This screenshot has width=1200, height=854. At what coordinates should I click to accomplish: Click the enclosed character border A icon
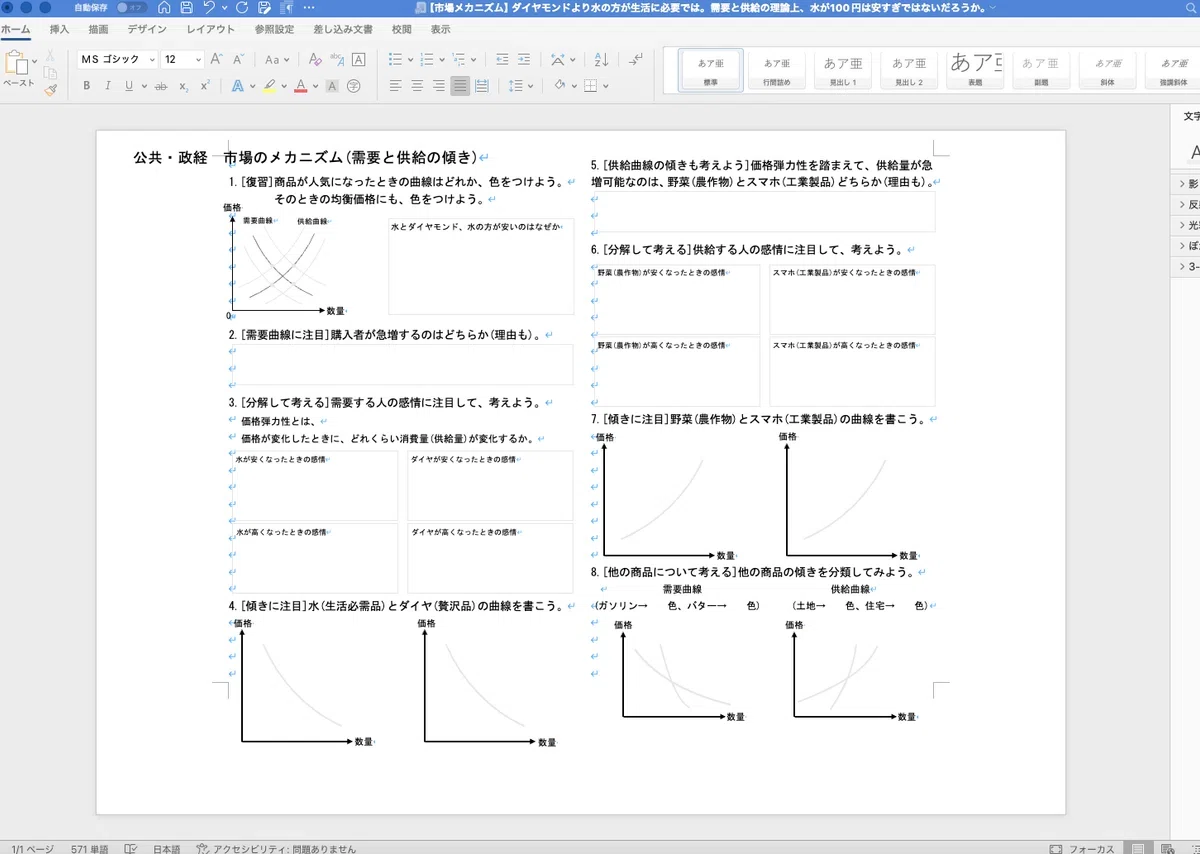click(x=359, y=60)
